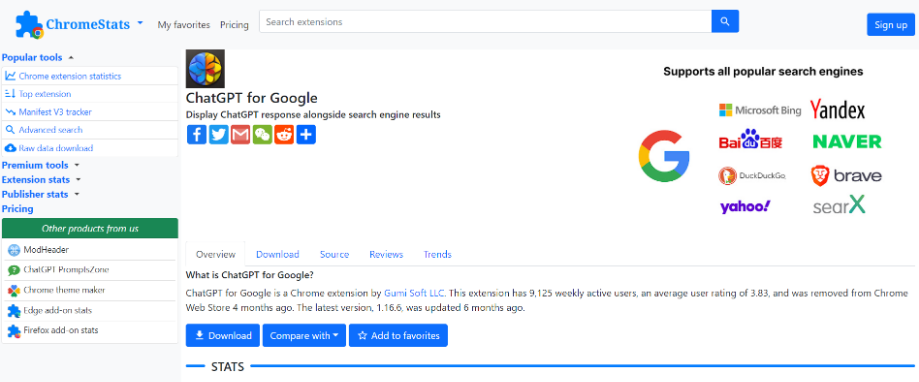Viewport: 919px width, 382px height.
Task: Switch to the Reviews tab
Action: 386,254
